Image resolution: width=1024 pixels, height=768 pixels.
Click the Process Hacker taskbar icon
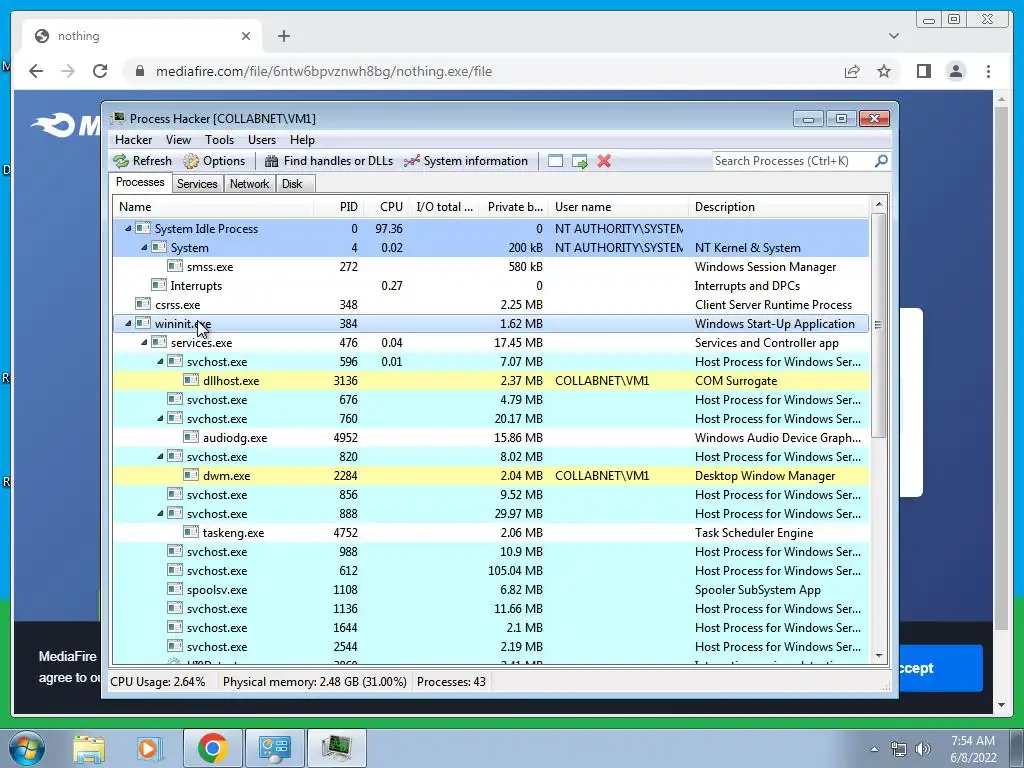tap(336, 748)
